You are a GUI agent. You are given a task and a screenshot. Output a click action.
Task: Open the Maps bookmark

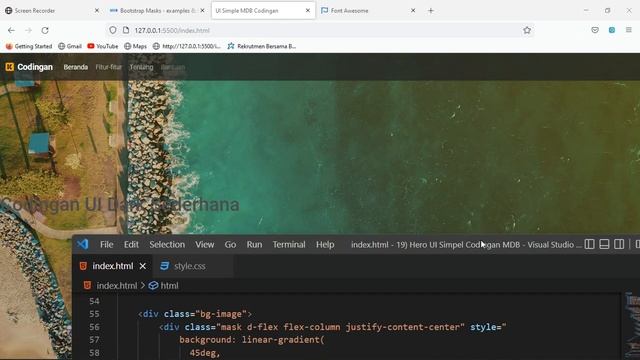tap(135, 46)
